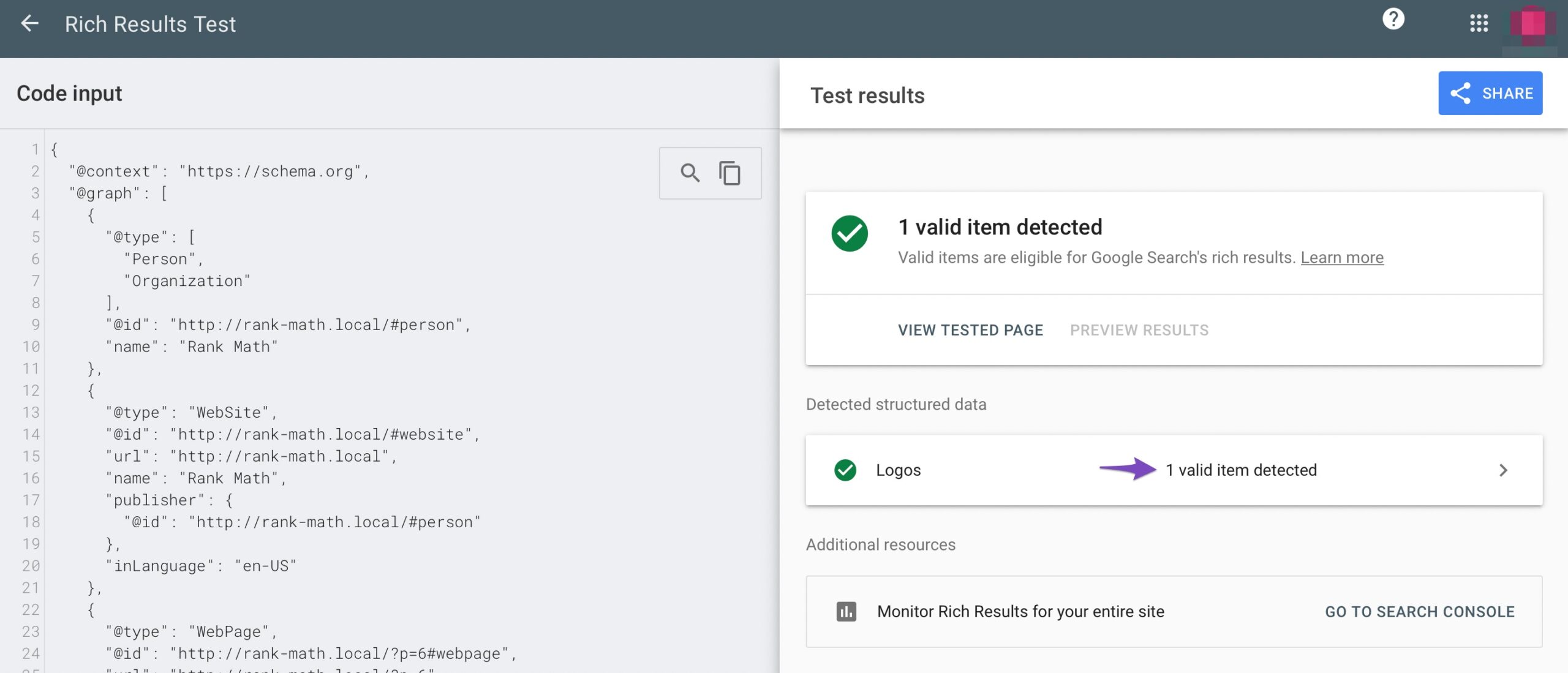
Task: Click the "url" line fifteen in code
Action: (251, 456)
